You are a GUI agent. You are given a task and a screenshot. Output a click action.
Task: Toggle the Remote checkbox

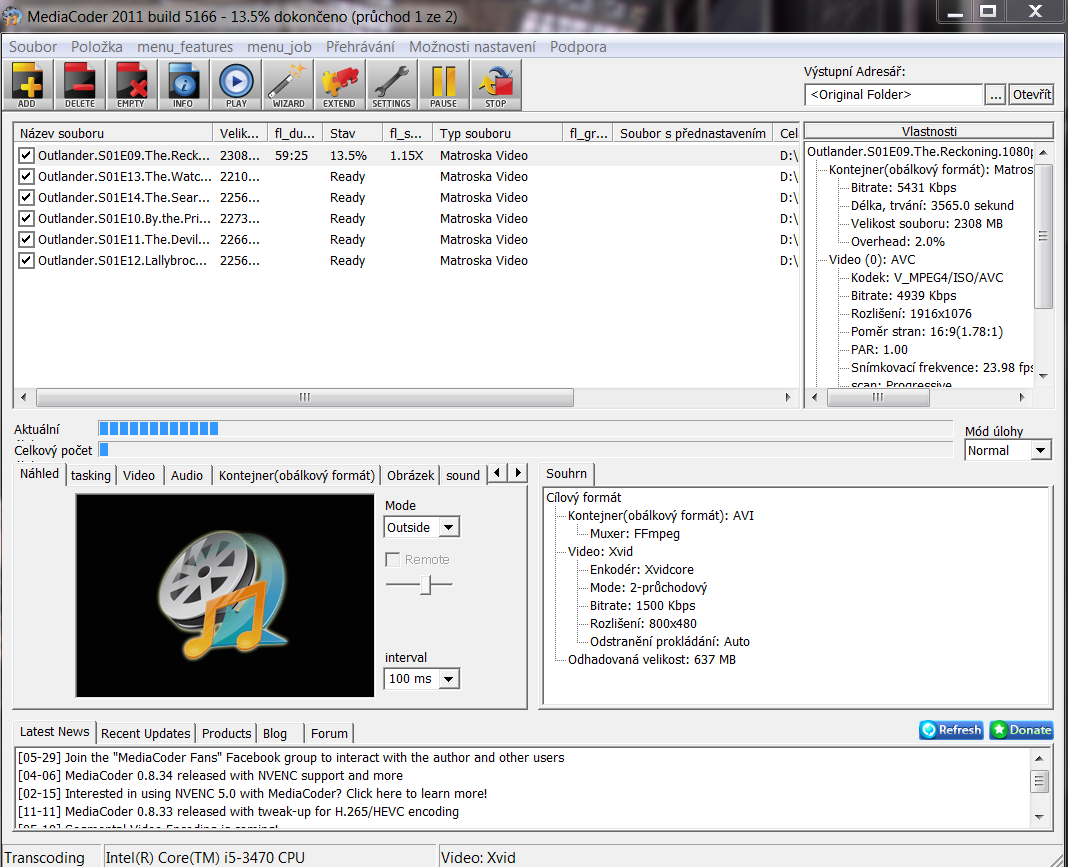(x=392, y=560)
